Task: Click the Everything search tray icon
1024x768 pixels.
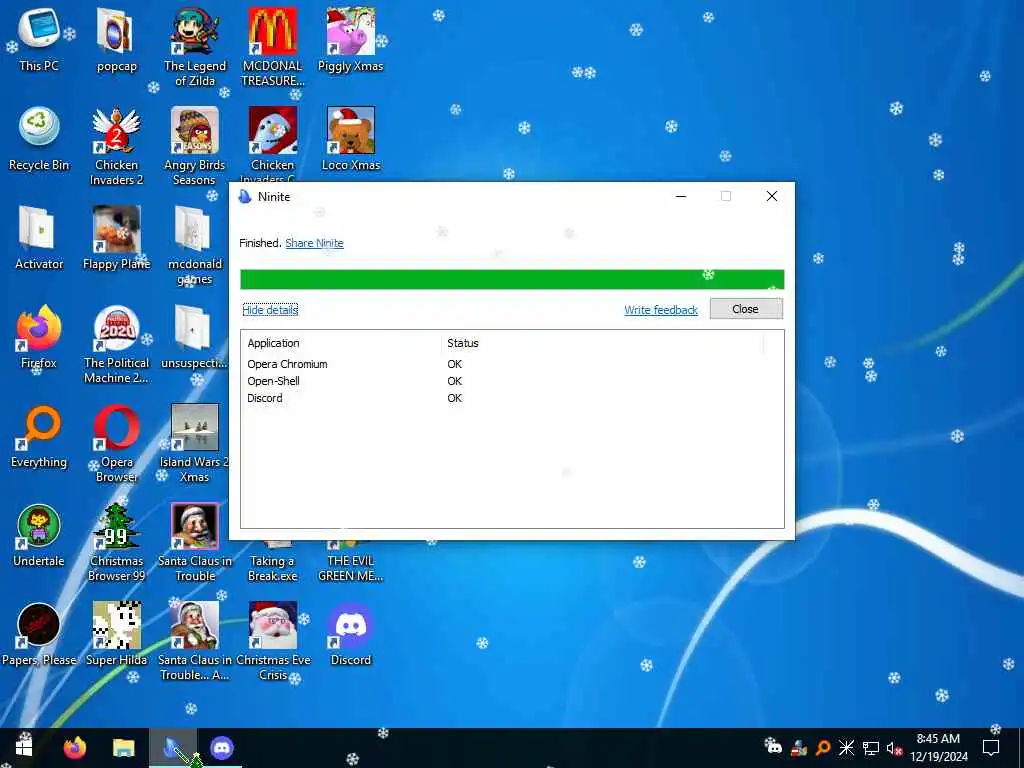Action: [x=823, y=747]
